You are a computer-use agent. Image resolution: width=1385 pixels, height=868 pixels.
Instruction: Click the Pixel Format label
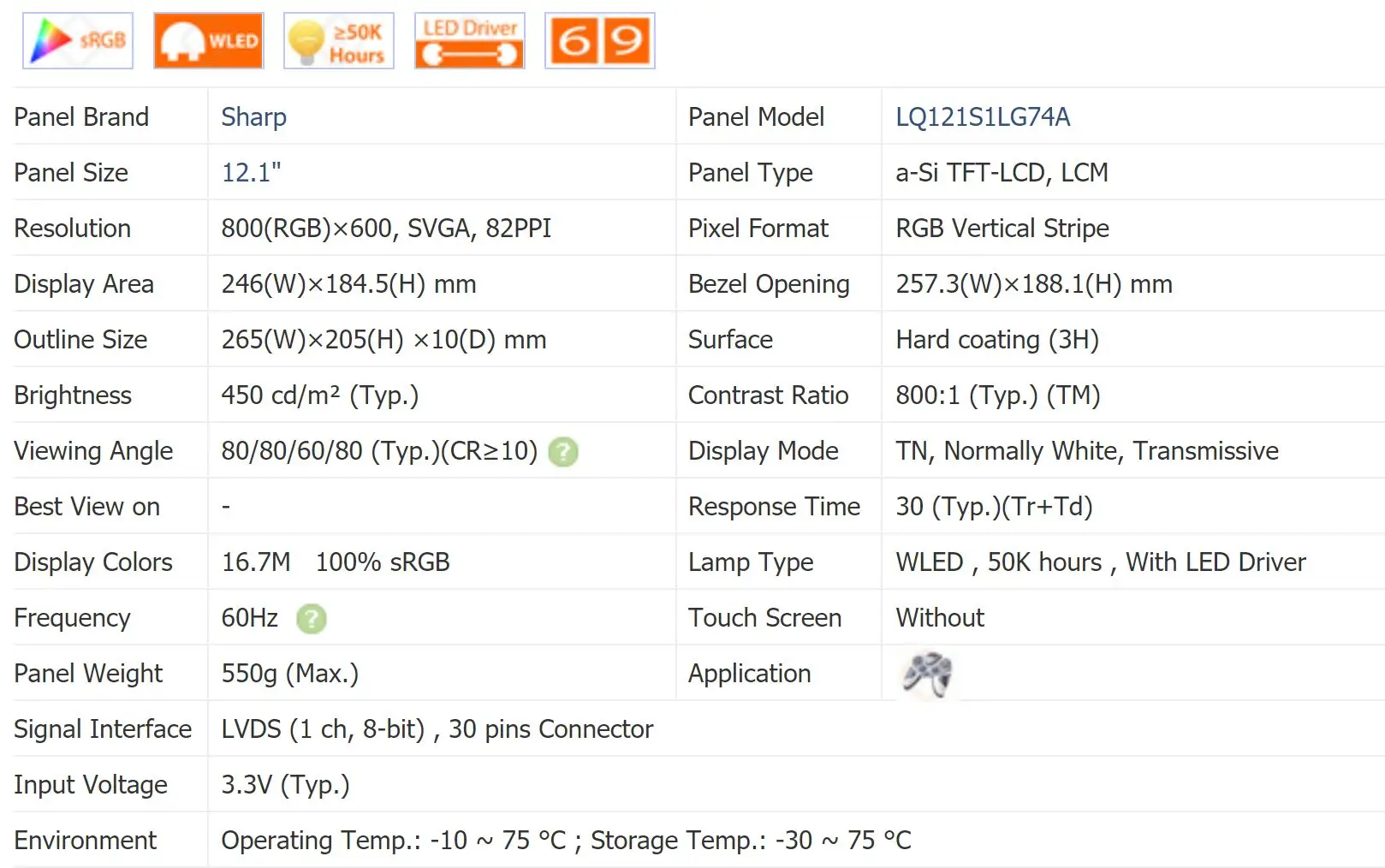coord(758,229)
